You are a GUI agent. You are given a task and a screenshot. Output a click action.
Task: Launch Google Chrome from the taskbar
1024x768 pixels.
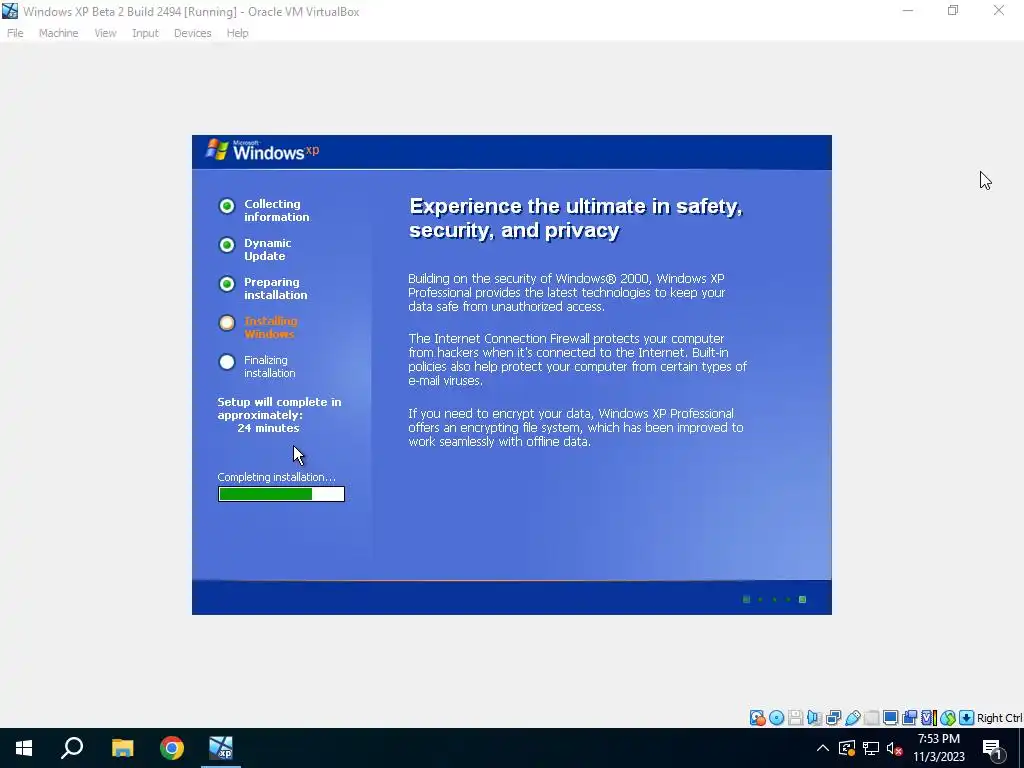[x=172, y=748]
